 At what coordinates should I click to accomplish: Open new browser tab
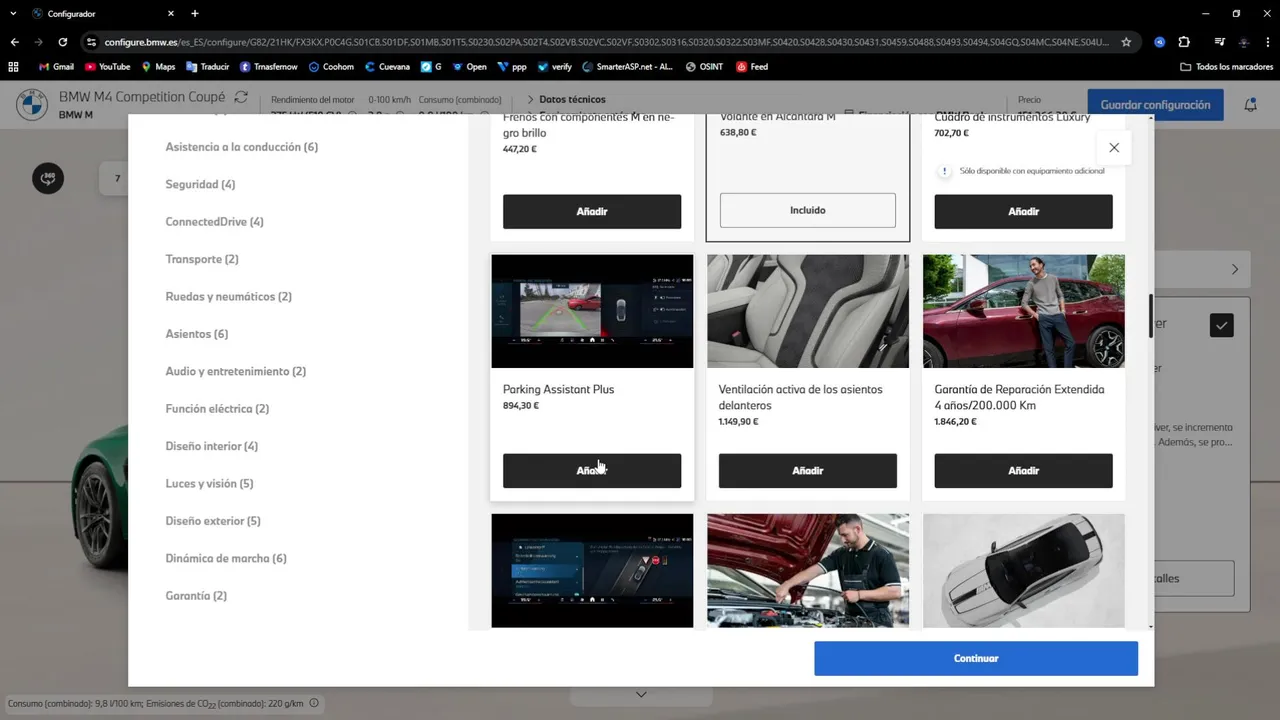point(195,14)
